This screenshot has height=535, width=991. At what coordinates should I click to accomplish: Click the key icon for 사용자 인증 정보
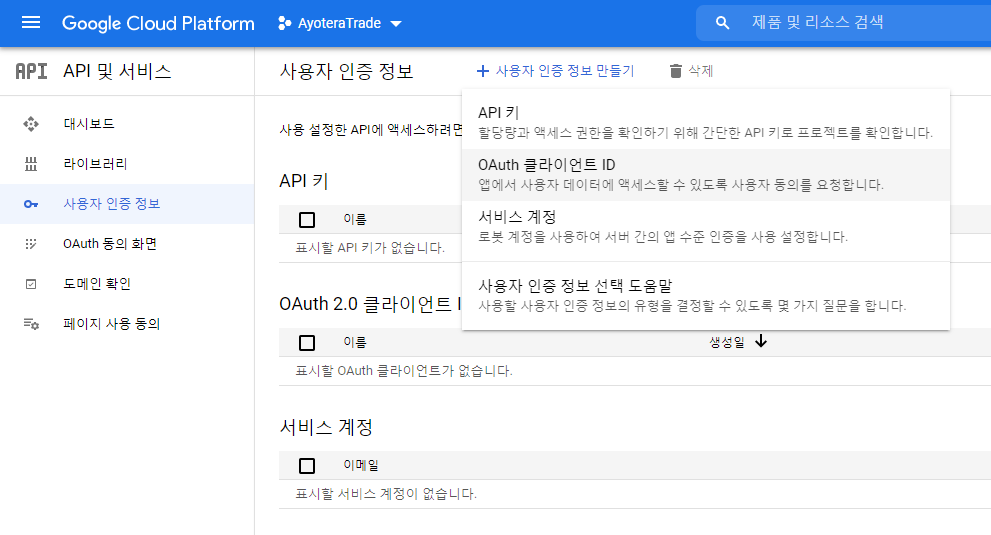pos(31,204)
